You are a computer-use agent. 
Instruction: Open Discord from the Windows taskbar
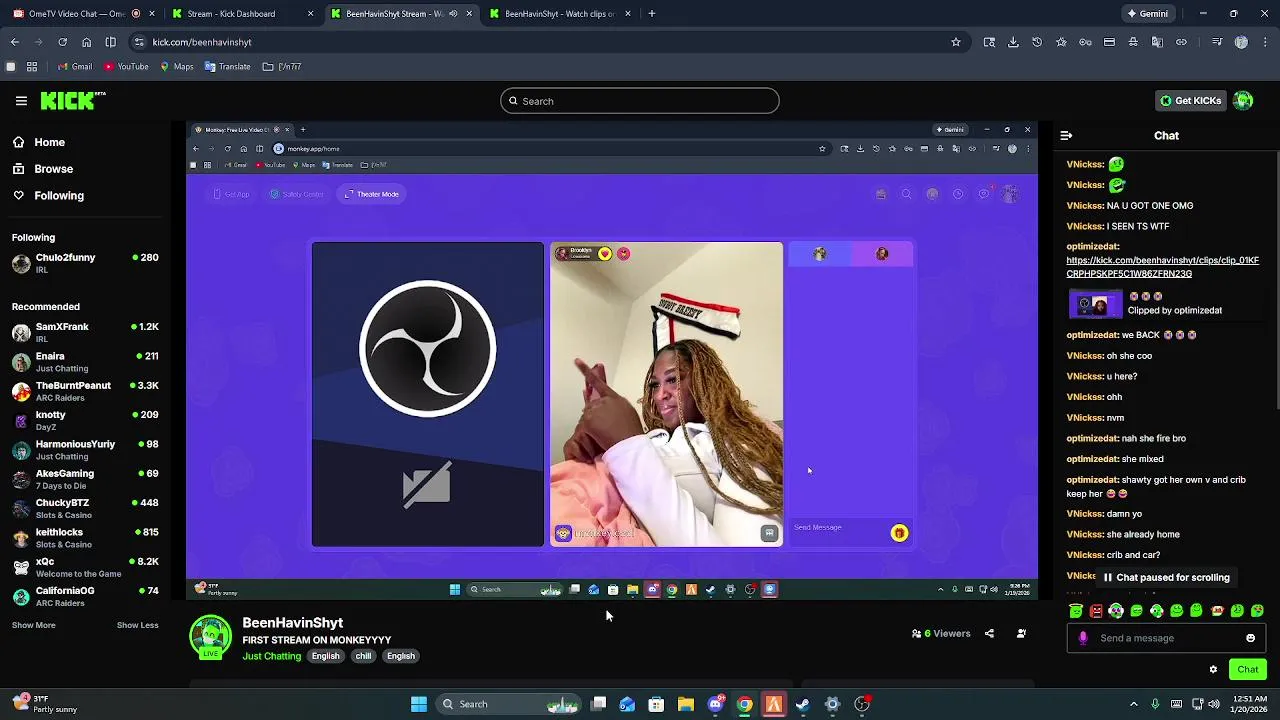(x=715, y=705)
